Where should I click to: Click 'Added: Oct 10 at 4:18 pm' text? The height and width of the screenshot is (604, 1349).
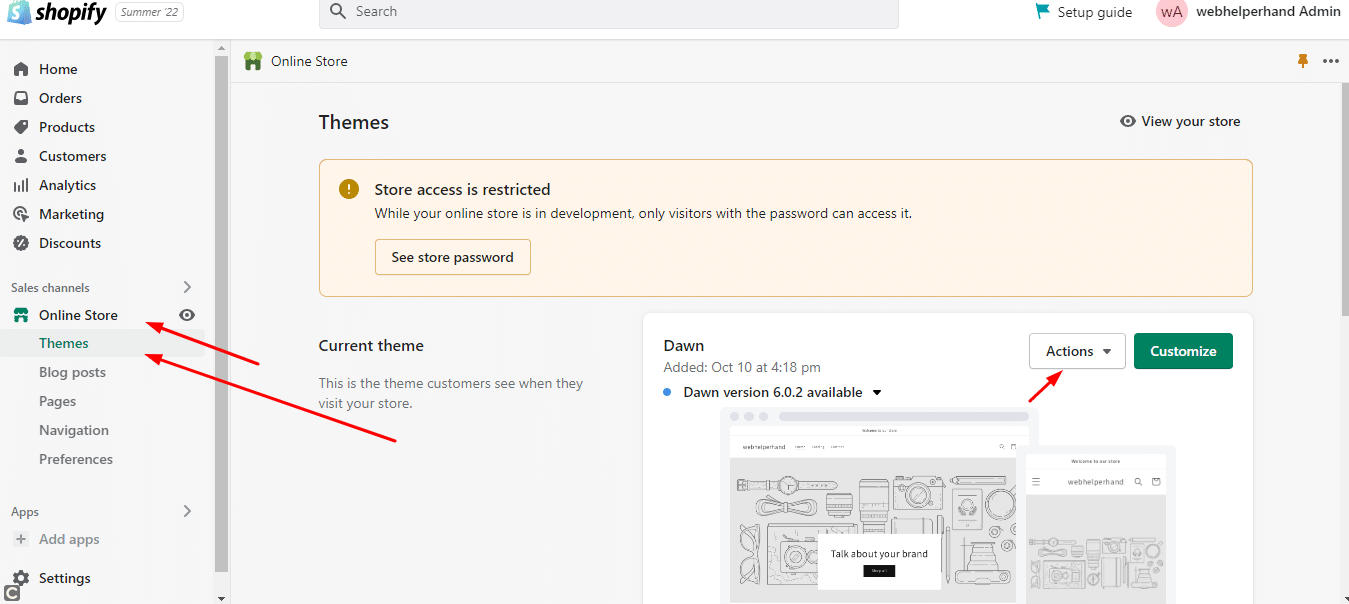742,367
